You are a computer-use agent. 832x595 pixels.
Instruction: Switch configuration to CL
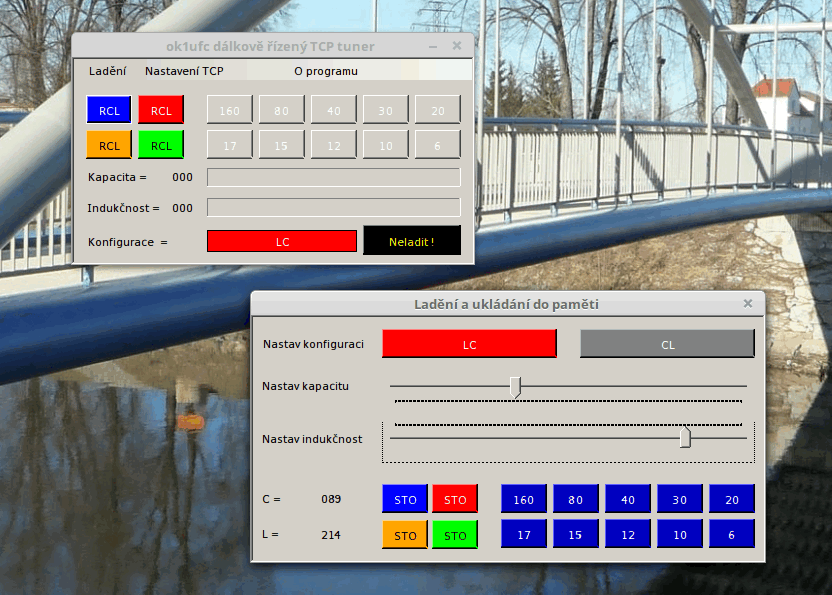point(667,344)
